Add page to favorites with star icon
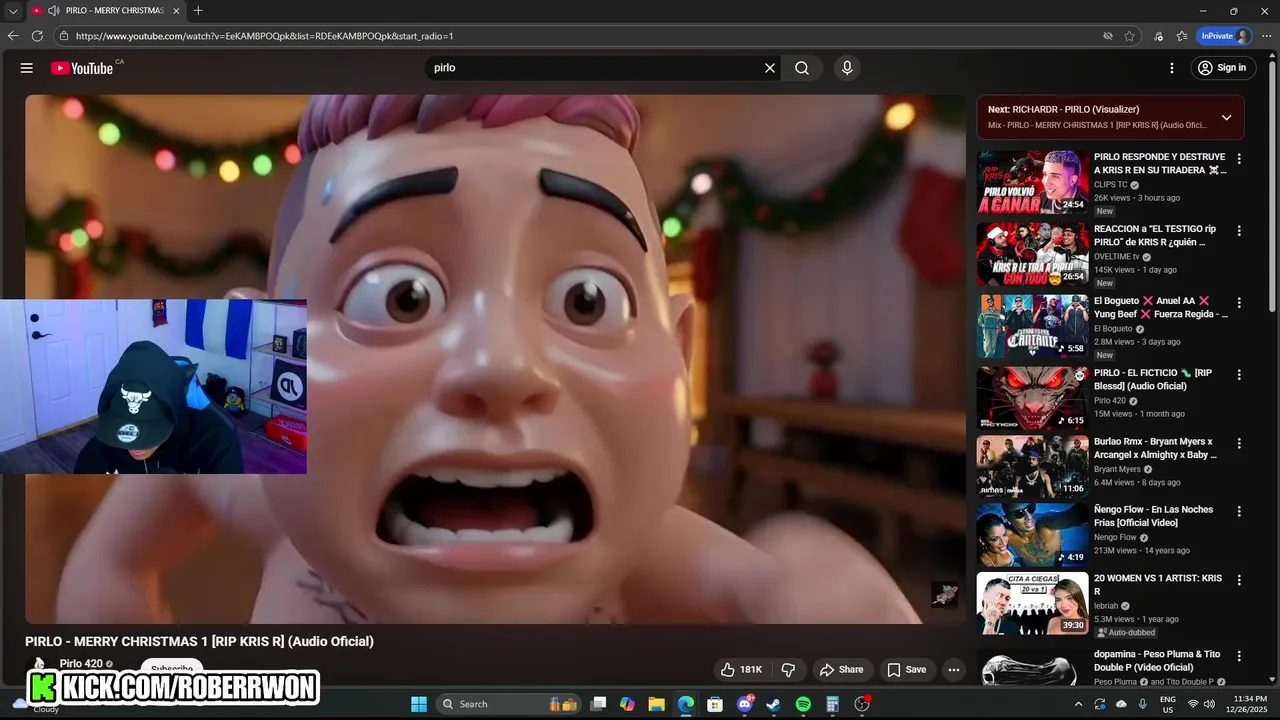The width and height of the screenshot is (1280, 720). [x=1129, y=36]
